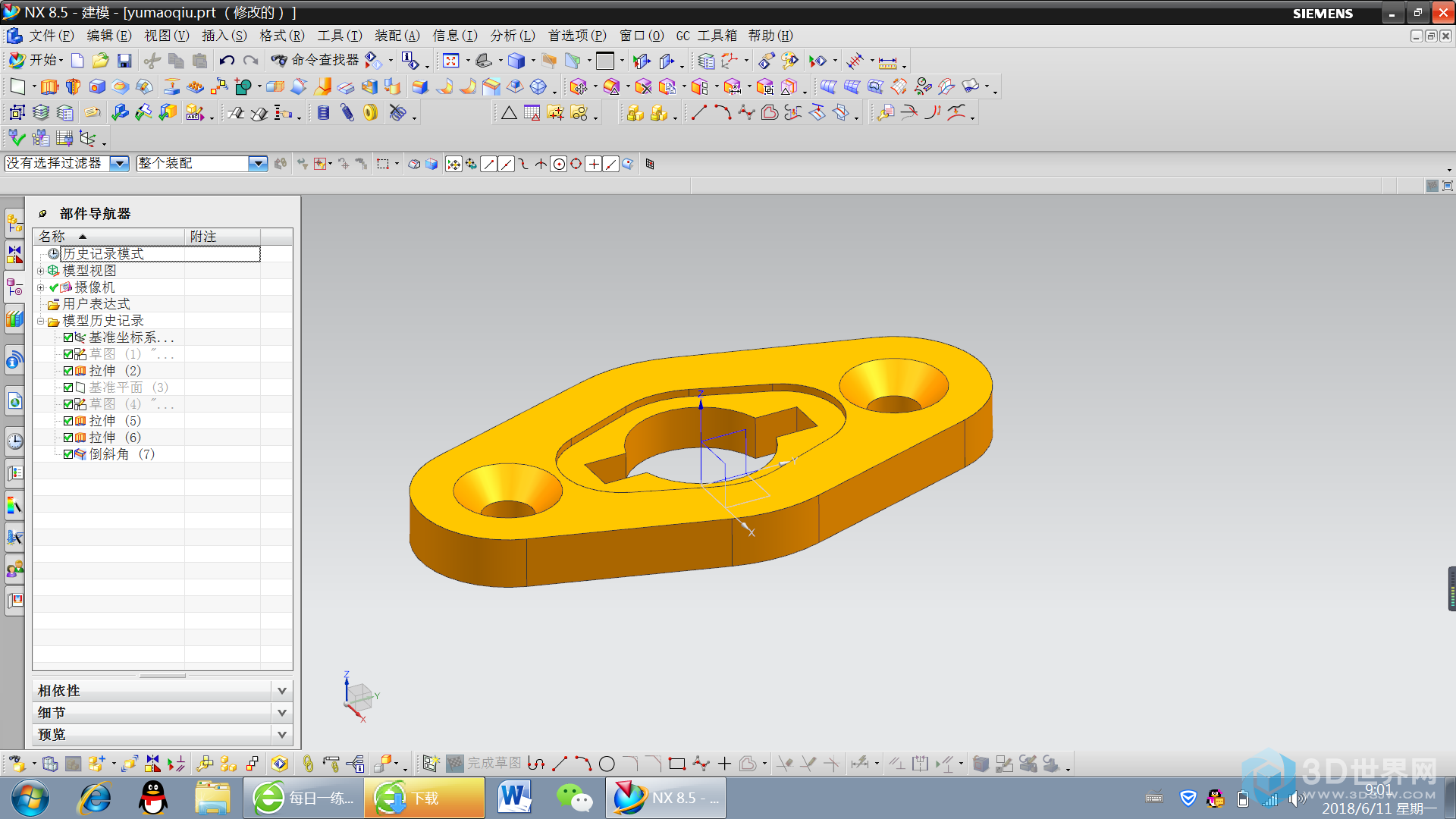Image resolution: width=1456 pixels, height=819 pixels.
Task: Select the 用户表达式 tree item
Action: 96,304
